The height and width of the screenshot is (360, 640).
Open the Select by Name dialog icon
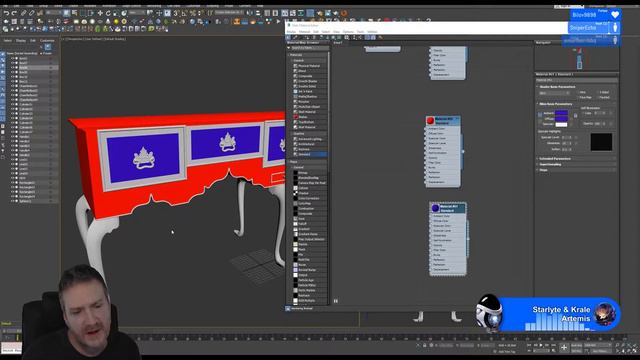click(74, 13)
